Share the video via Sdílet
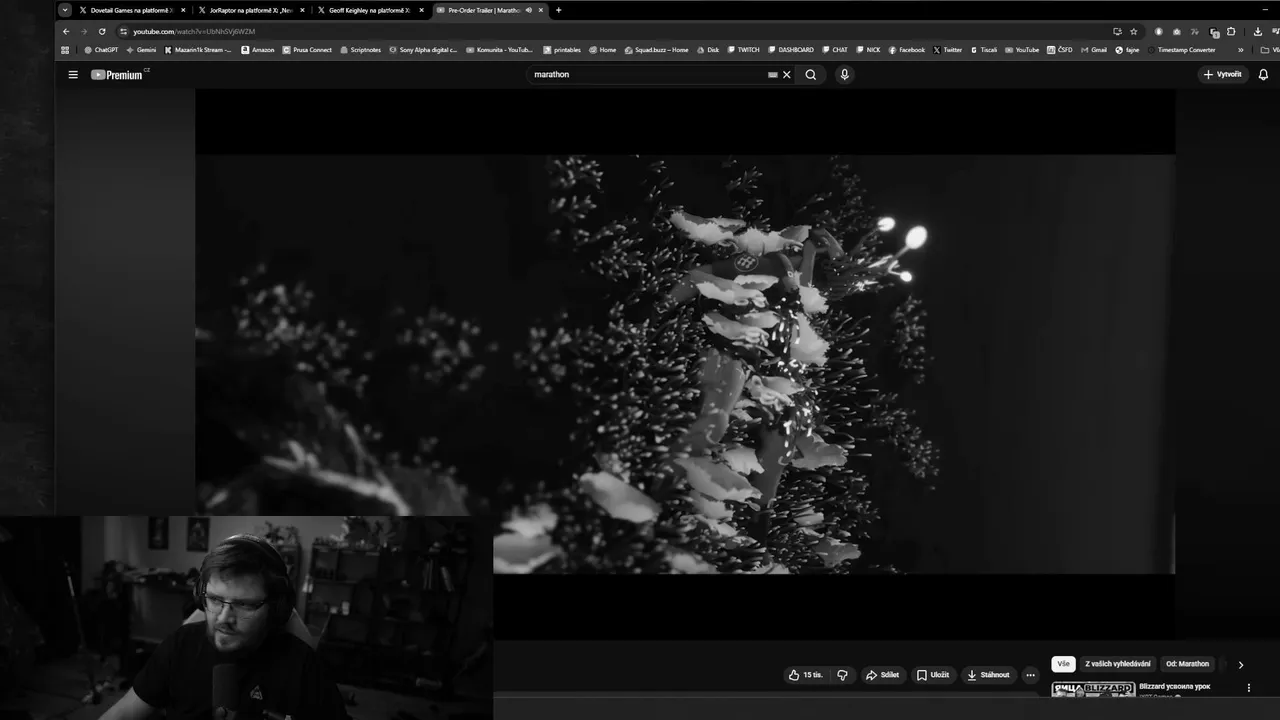The image size is (1280, 720). tap(882, 675)
